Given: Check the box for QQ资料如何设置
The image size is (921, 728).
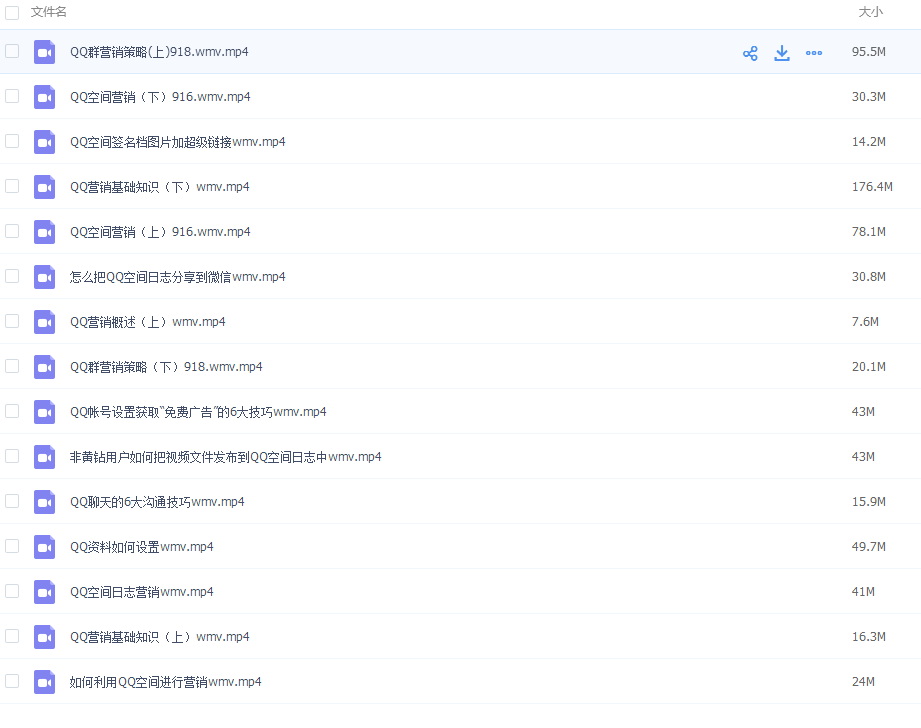Looking at the screenshot, I should [x=12, y=546].
